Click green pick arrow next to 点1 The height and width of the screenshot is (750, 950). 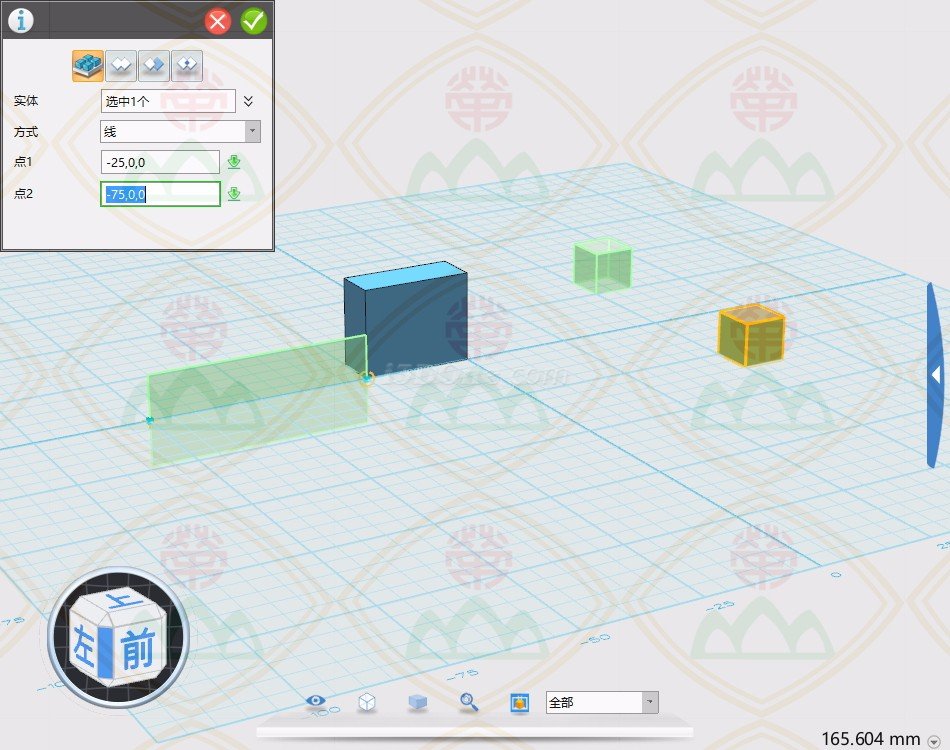point(234,162)
